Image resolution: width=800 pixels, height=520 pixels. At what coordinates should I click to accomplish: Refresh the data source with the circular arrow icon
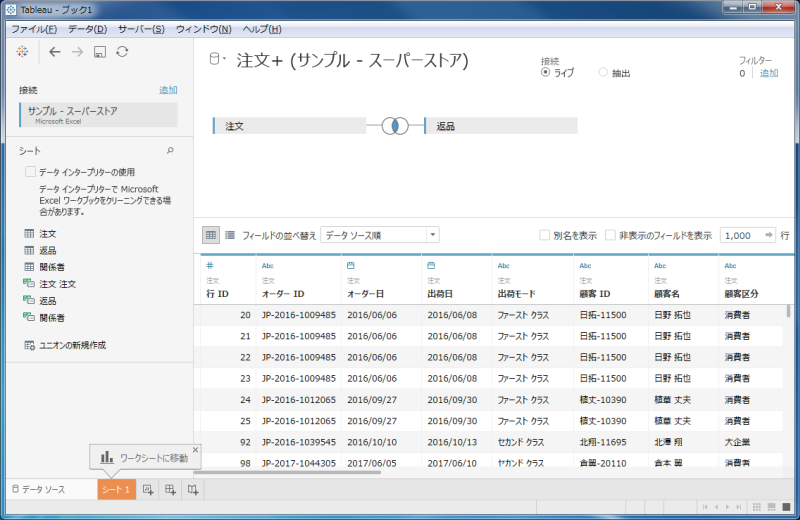pyautogui.click(x=122, y=52)
